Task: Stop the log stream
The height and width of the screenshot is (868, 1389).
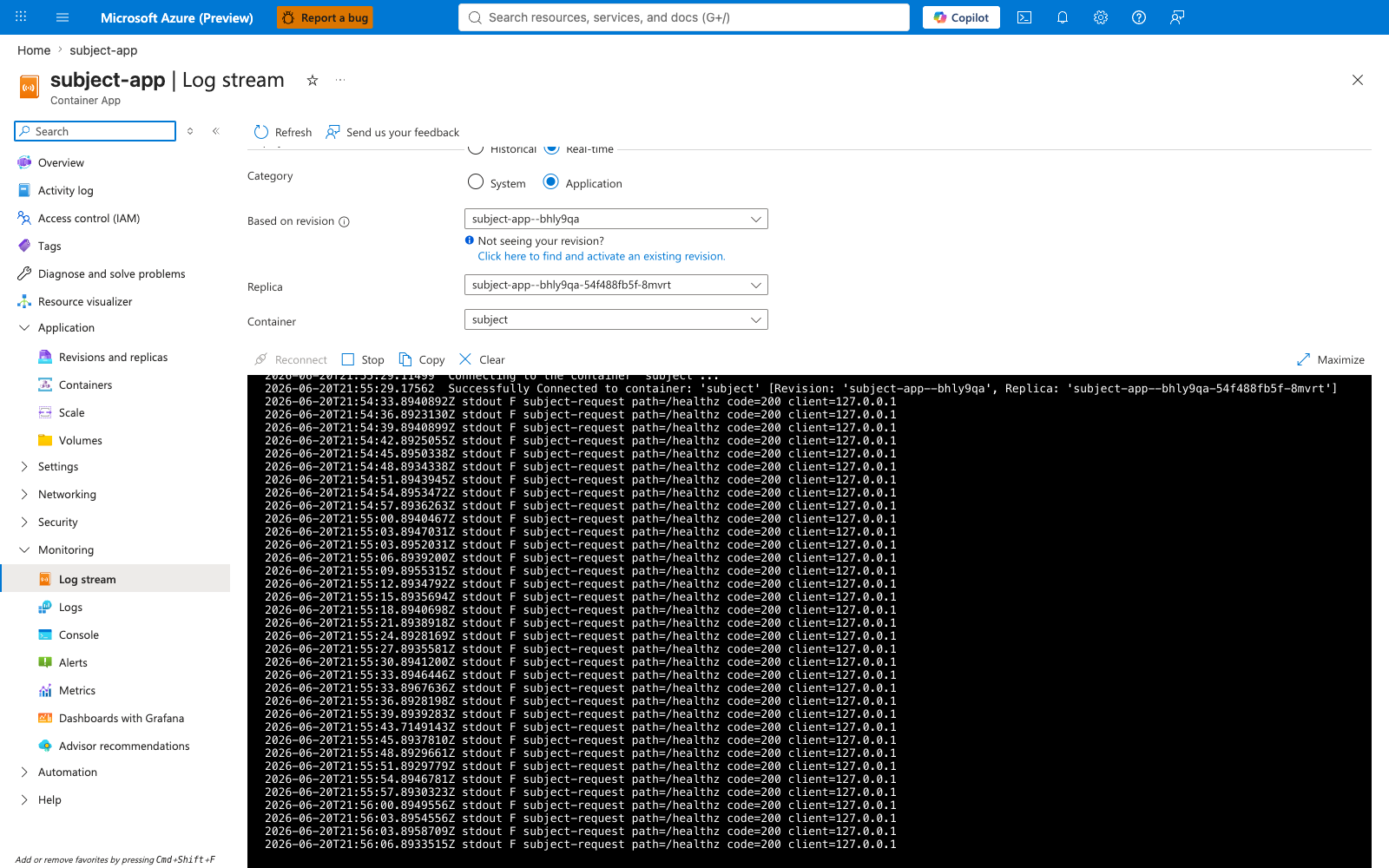Action: [363, 359]
